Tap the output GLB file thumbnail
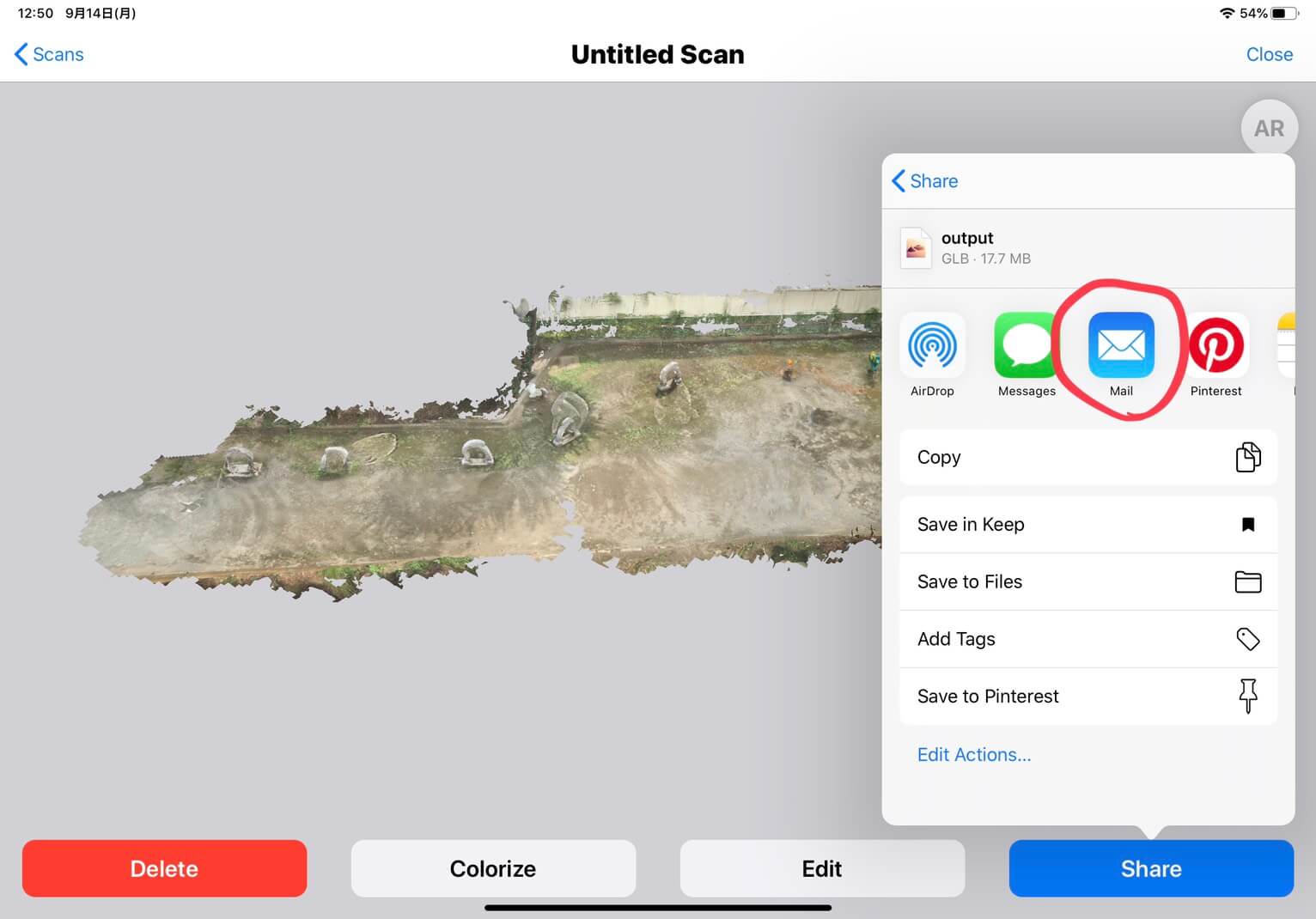This screenshot has width=1316, height=919. pyautogui.click(x=916, y=248)
